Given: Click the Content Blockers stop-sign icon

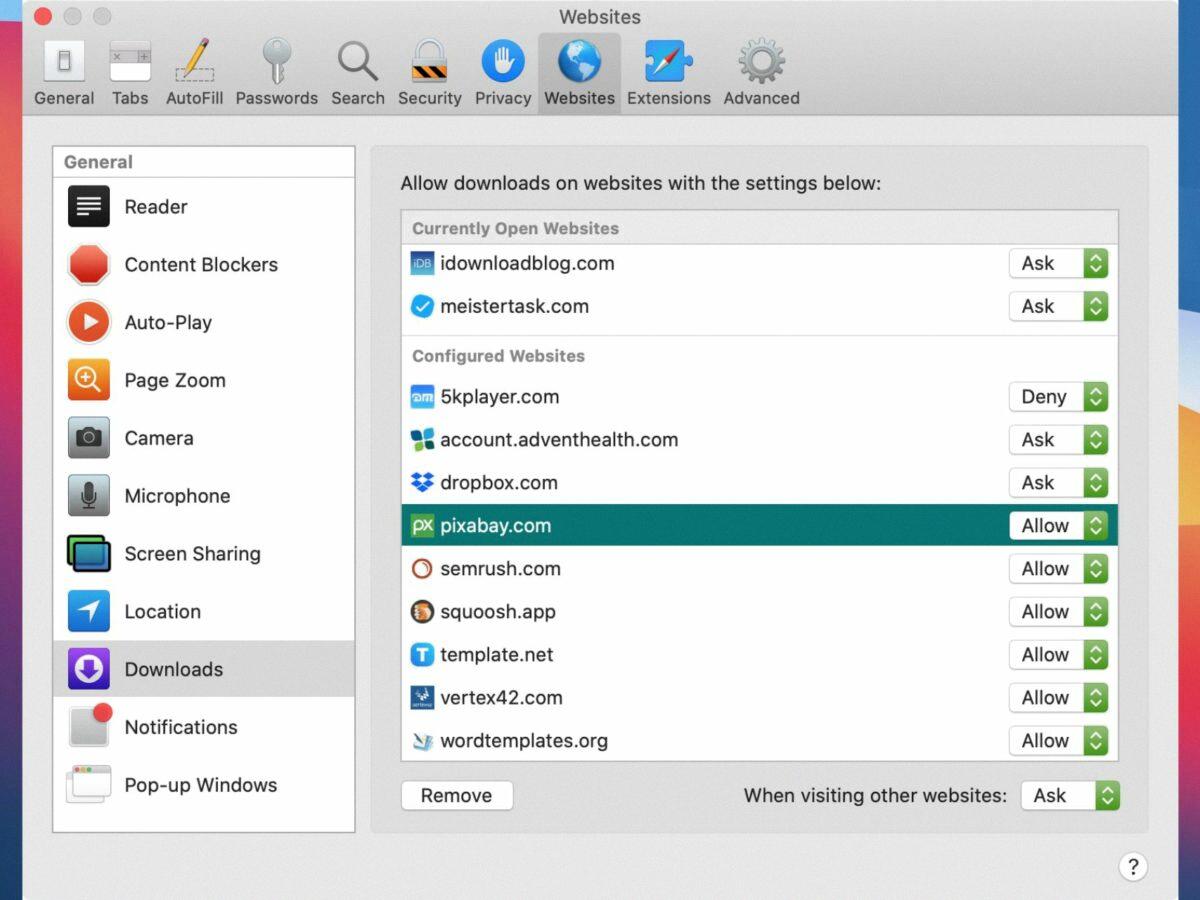Looking at the screenshot, I should pyautogui.click(x=89, y=265).
